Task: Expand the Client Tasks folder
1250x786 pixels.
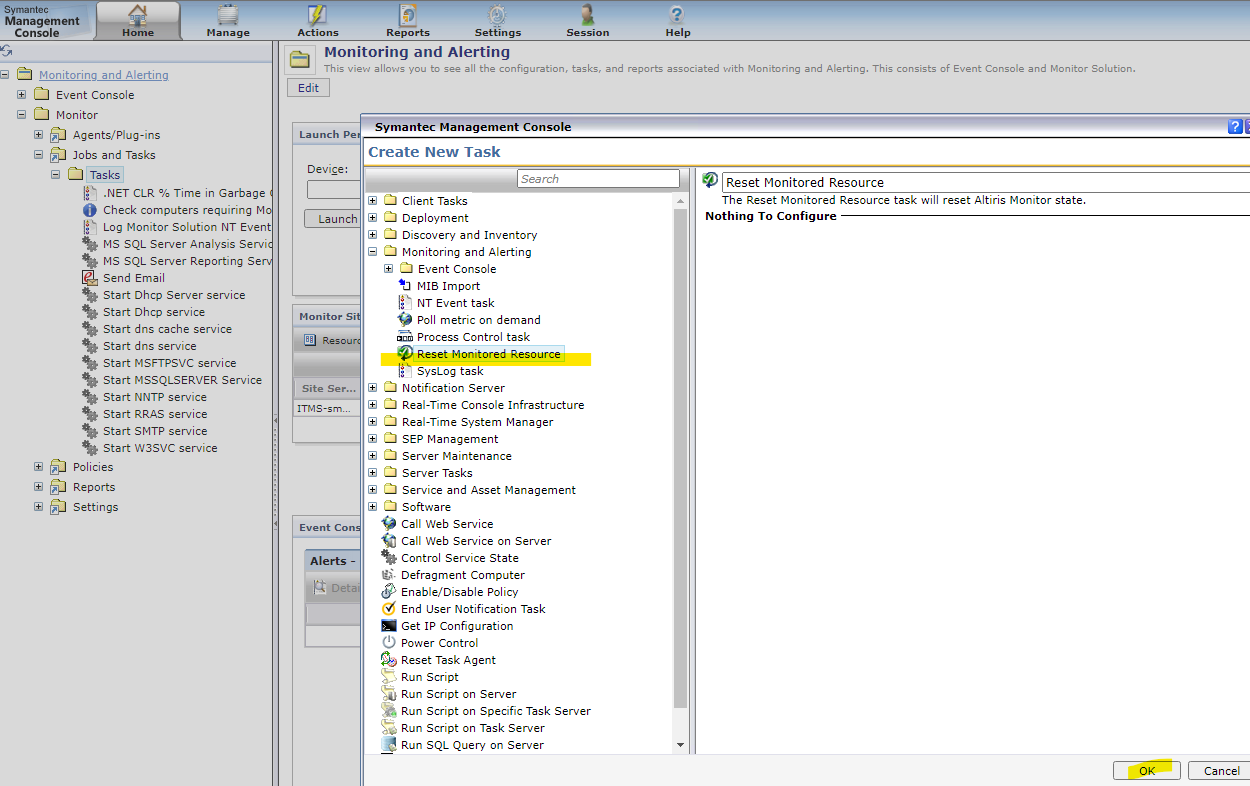Action: 373,201
